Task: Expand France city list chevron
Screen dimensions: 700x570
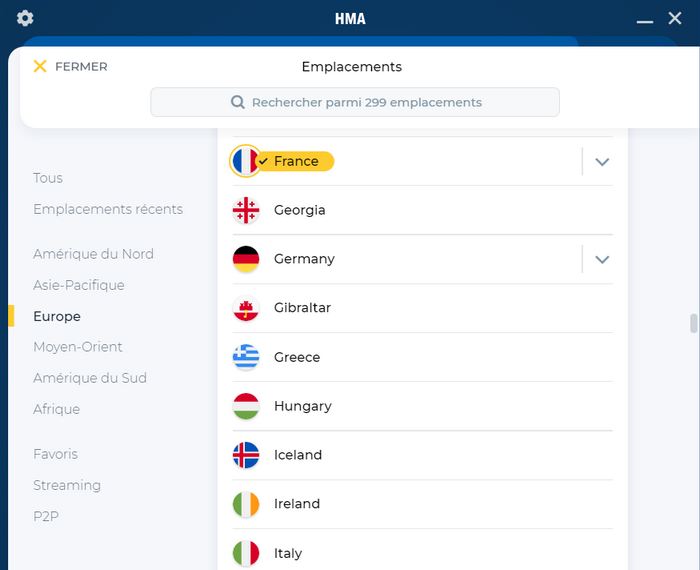Action: 602,162
